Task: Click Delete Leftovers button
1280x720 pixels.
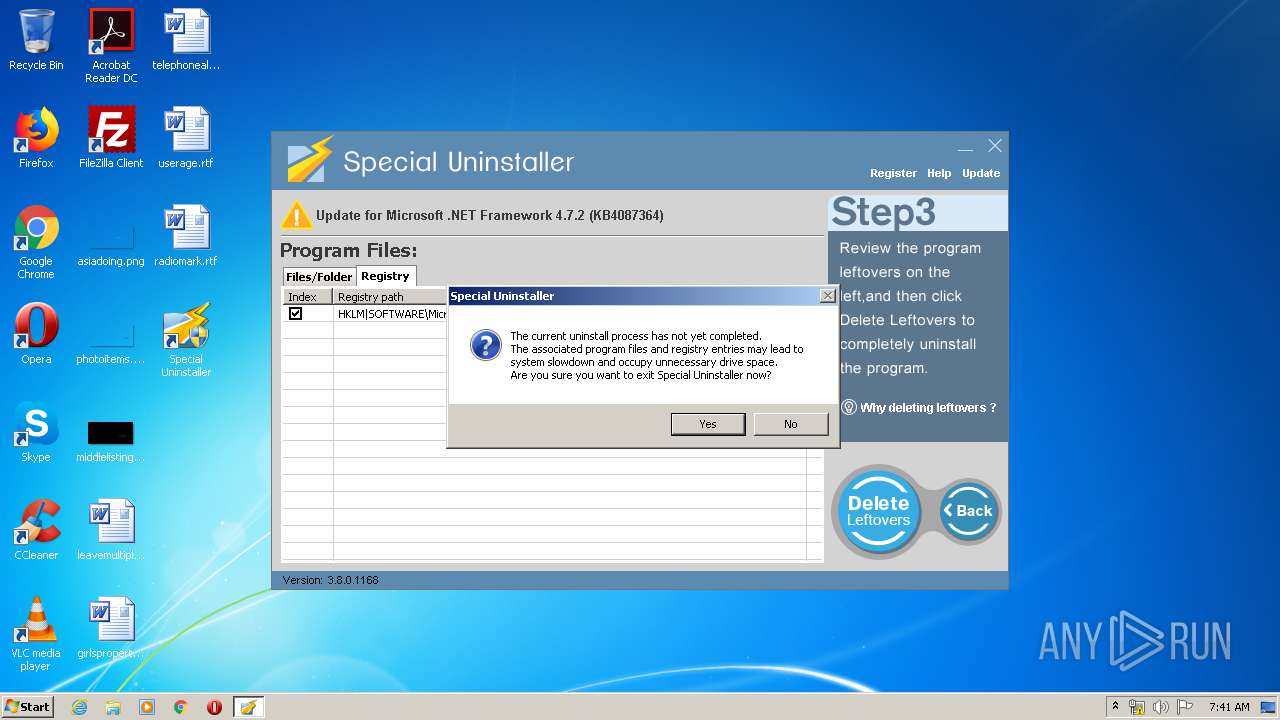Action: [878, 511]
